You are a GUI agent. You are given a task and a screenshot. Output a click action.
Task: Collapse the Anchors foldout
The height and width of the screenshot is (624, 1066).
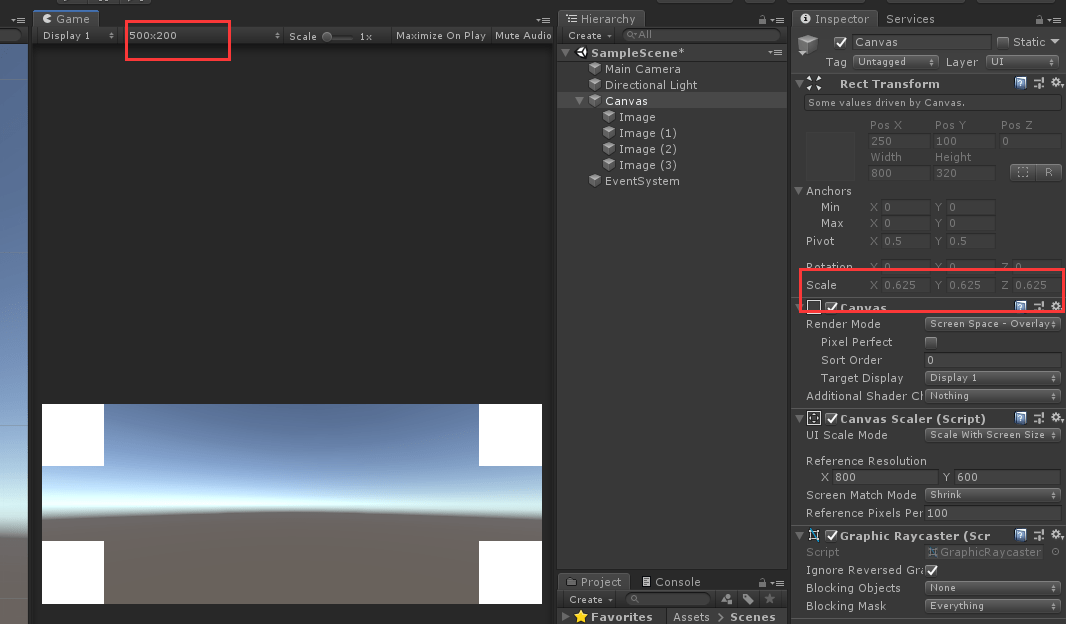pyautogui.click(x=799, y=191)
